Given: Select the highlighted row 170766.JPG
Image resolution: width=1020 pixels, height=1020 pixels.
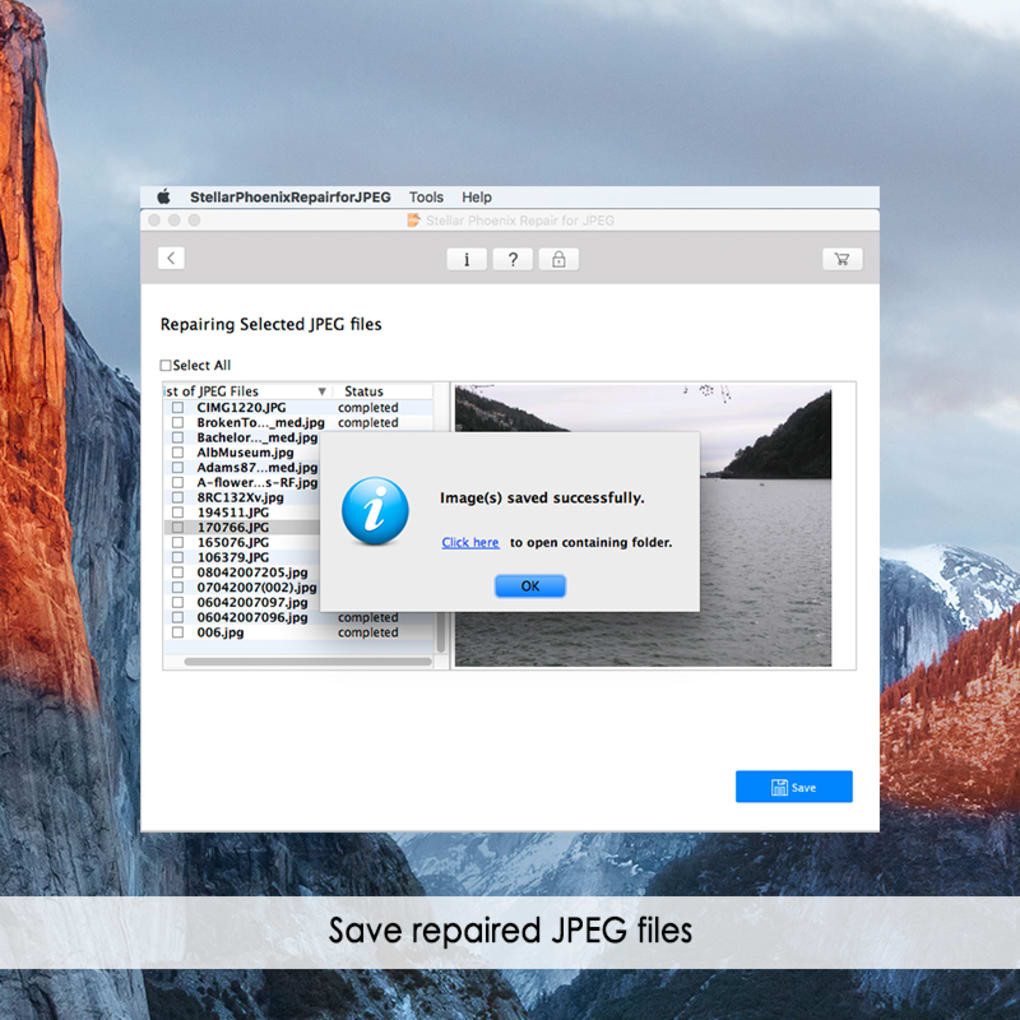Looking at the screenshot, I should coord(243,528).
